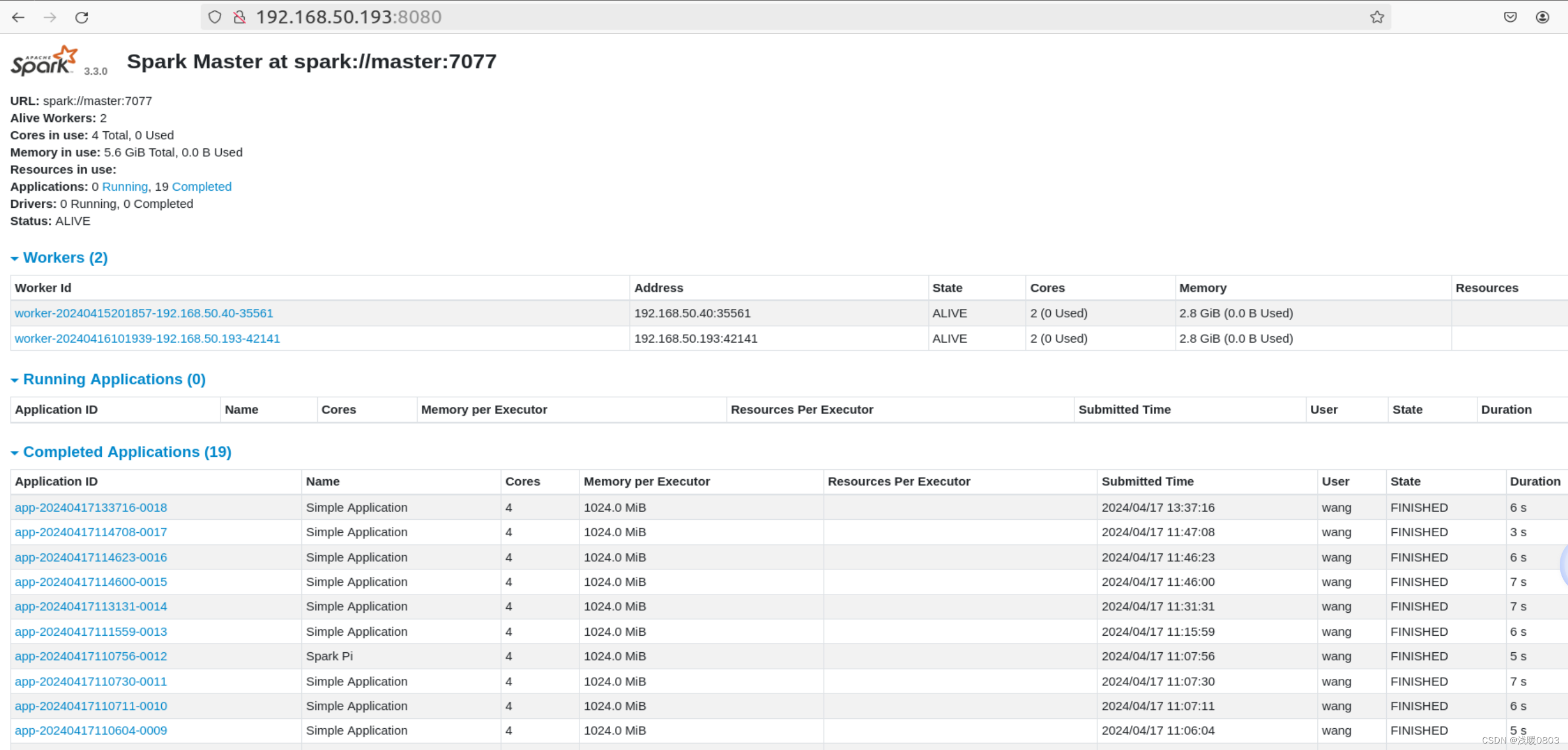Open app-20240417133716-0018 details
This screenshot has height=750, width=1568.
(91, 507)
